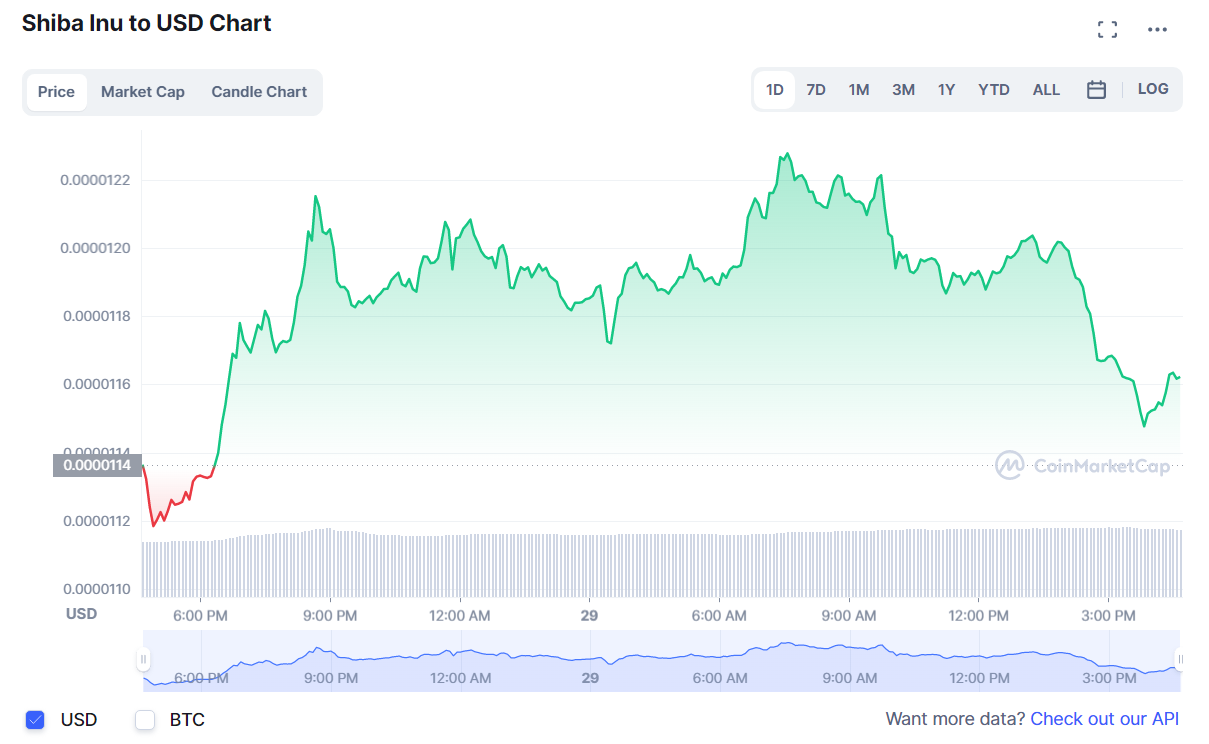Click the 6:00 PM main x-axis label
The image size is (1209, 744).
200,615
